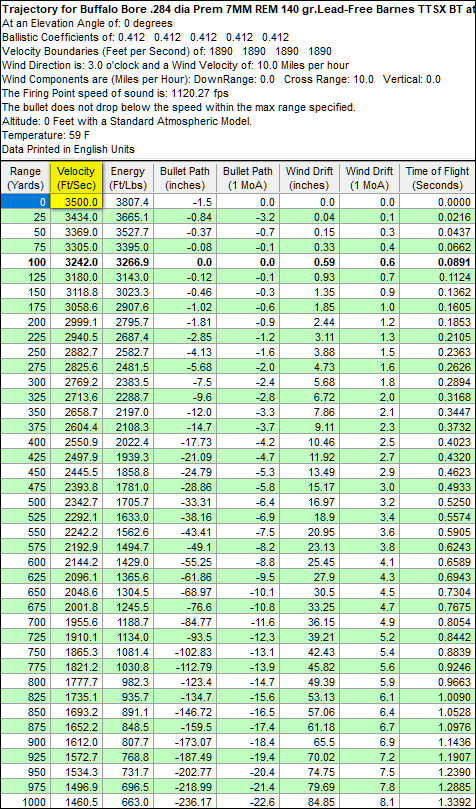Click the Energy (Ft/Lbs) column header

click(127, 178)
